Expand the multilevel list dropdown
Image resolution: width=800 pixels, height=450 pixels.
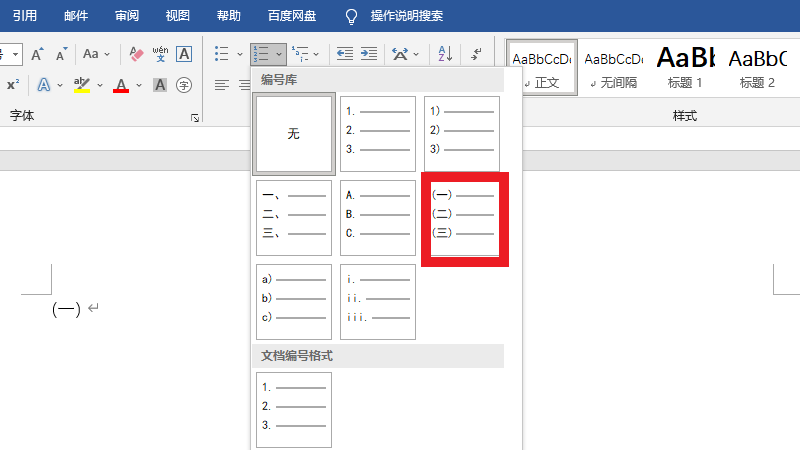[x=317, y=54]
